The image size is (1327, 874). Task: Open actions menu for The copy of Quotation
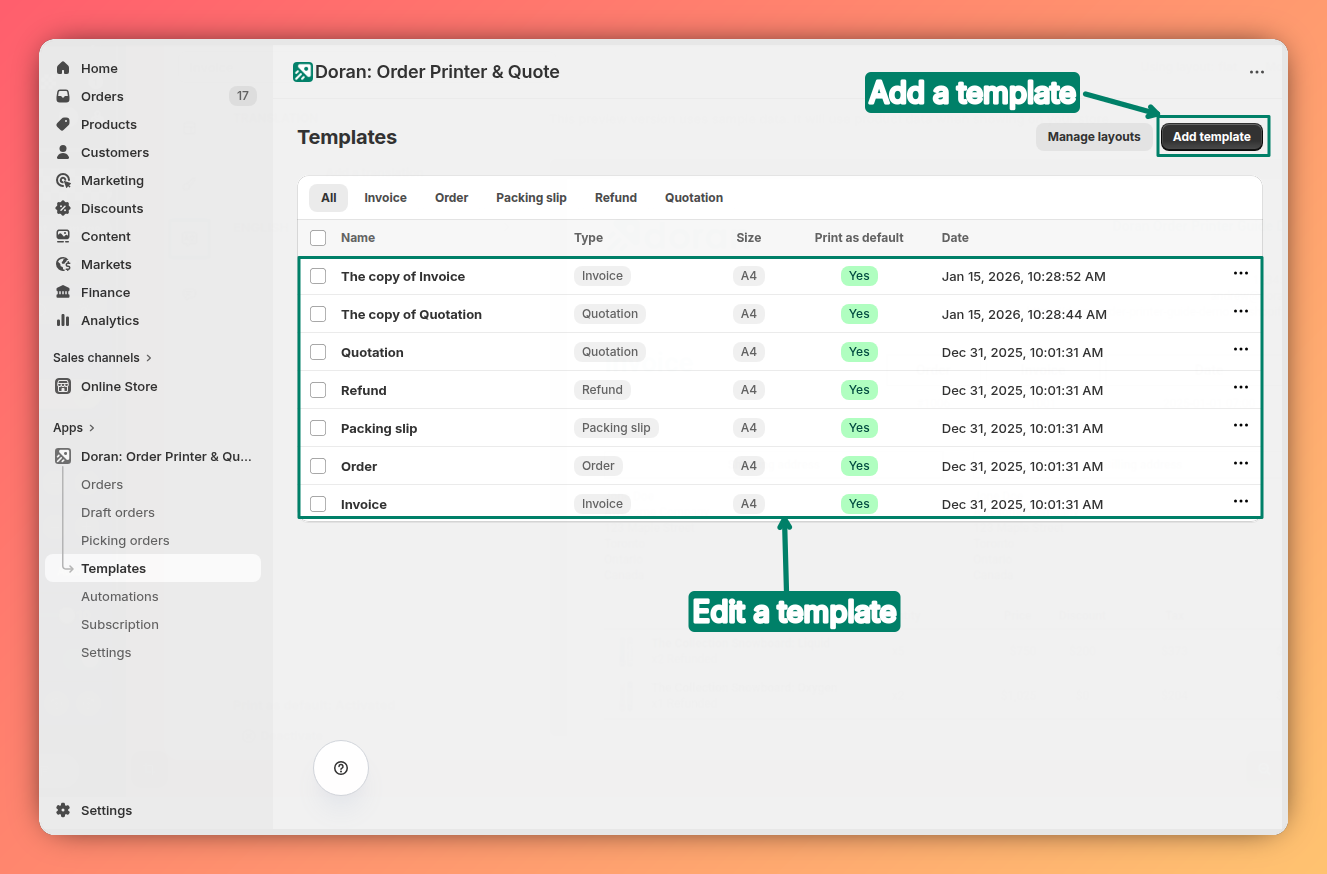(x=1241, y=311)
